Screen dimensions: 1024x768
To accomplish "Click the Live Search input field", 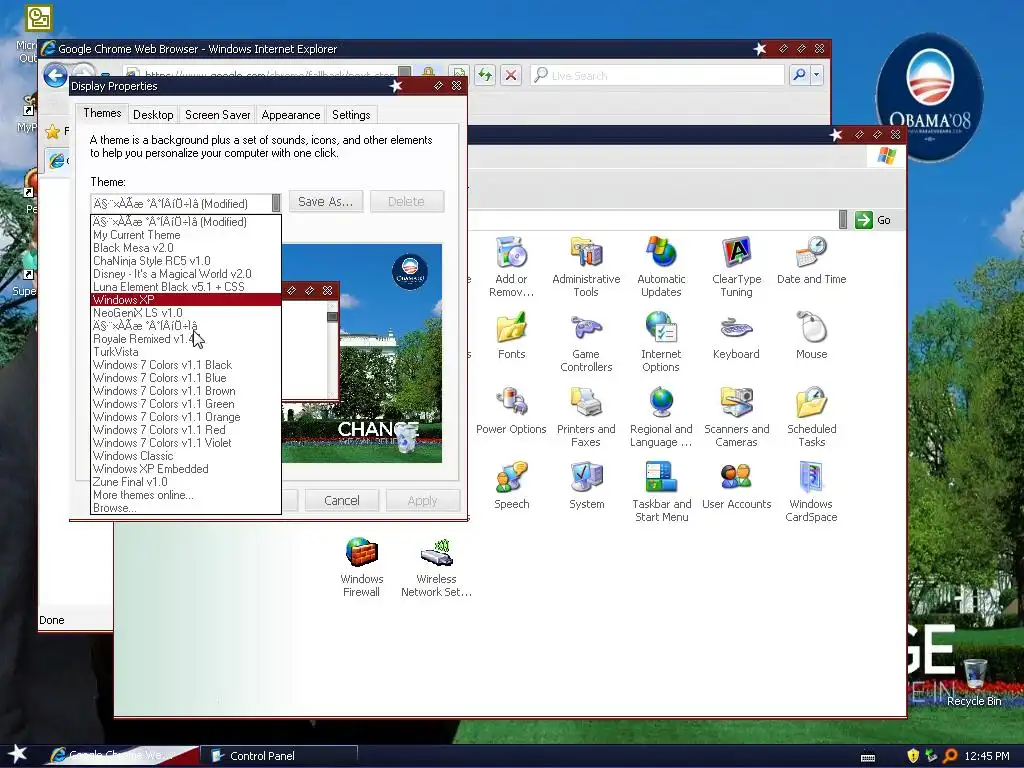I will pos(658,76).
